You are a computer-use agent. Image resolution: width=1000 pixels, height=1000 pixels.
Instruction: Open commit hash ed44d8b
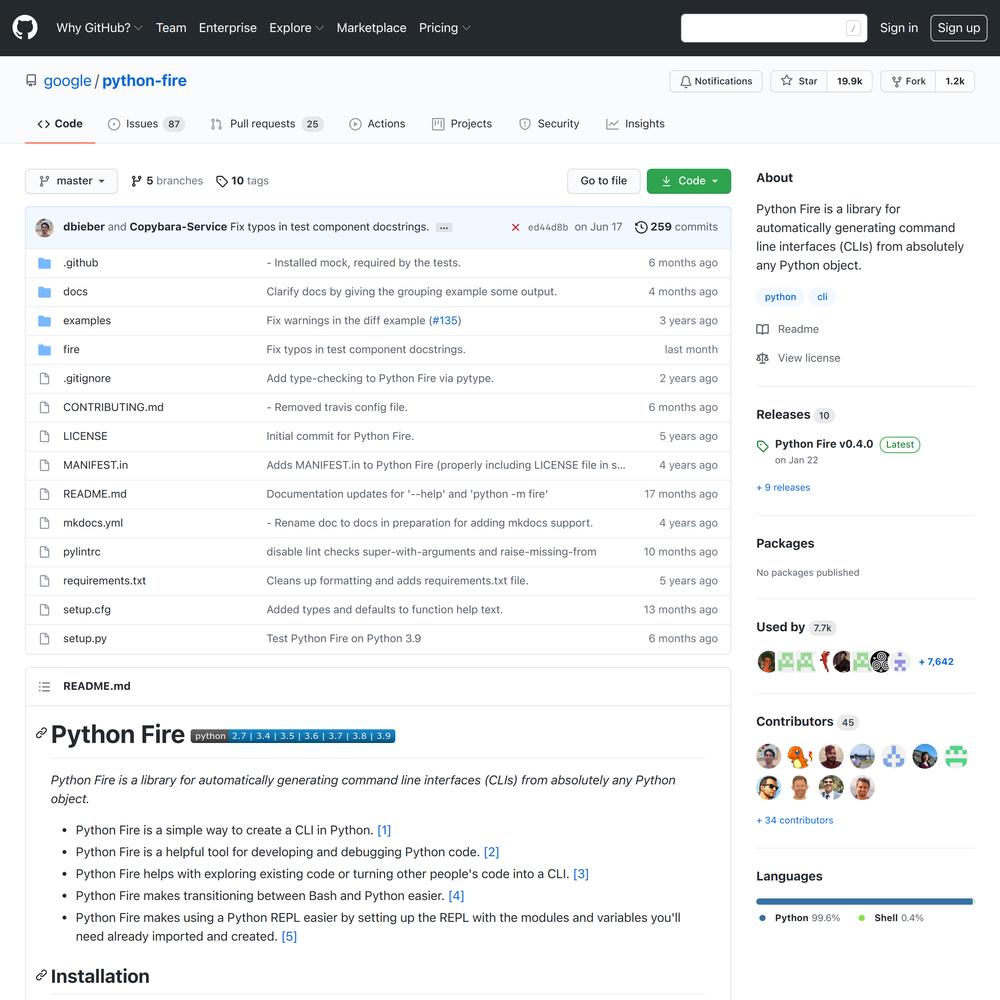(548, 227)
